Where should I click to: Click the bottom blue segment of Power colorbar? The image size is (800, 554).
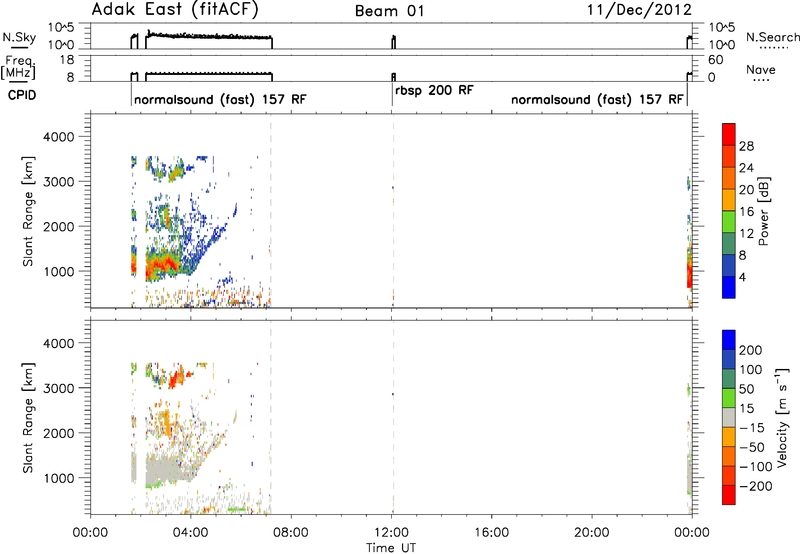(x=729, y=287)
